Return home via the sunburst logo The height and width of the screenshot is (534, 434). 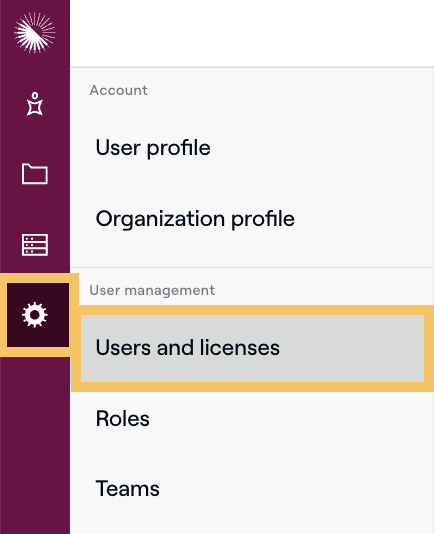(x=34, y=33)
